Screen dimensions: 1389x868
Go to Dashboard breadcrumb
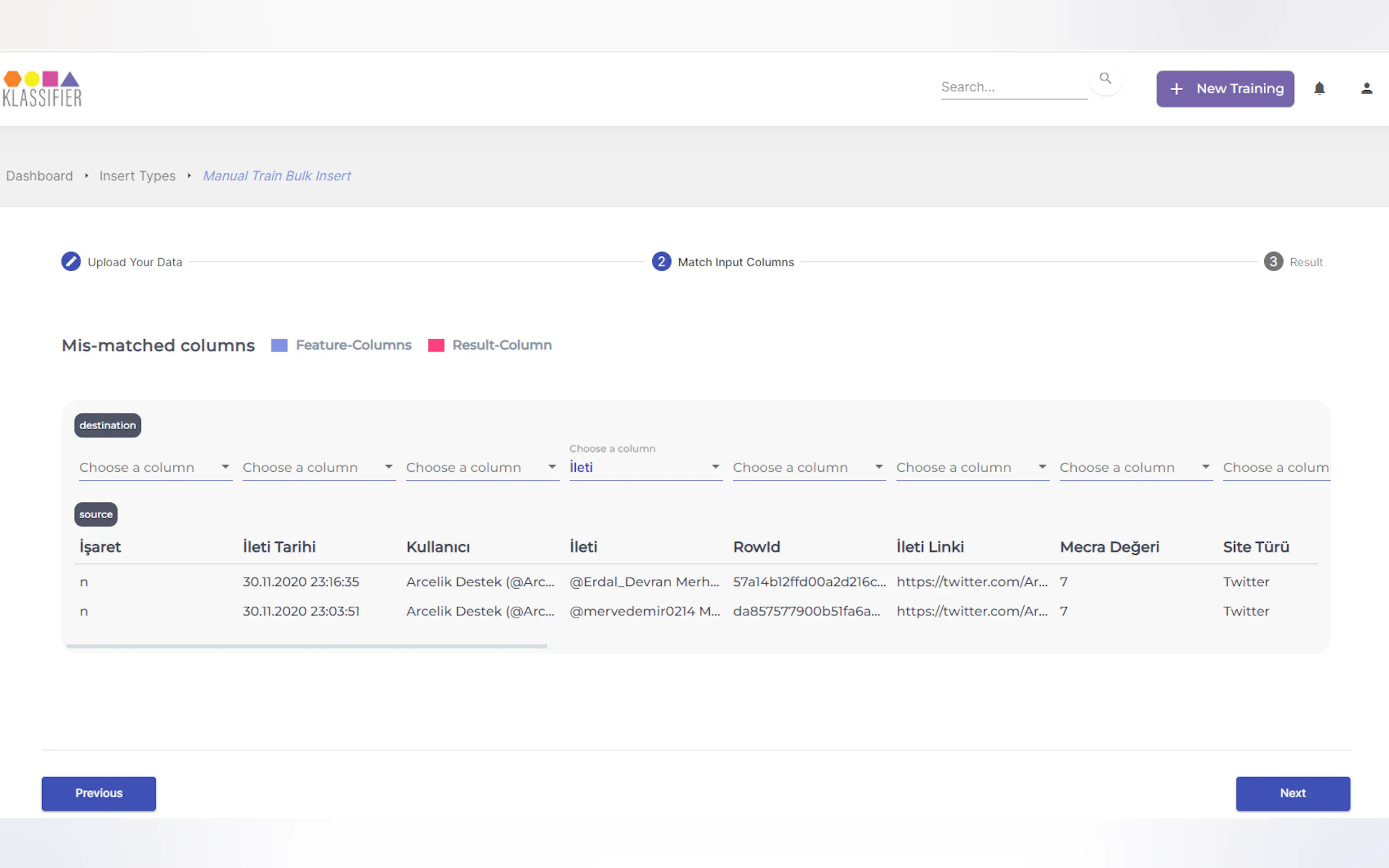click(x=39, y=175)
